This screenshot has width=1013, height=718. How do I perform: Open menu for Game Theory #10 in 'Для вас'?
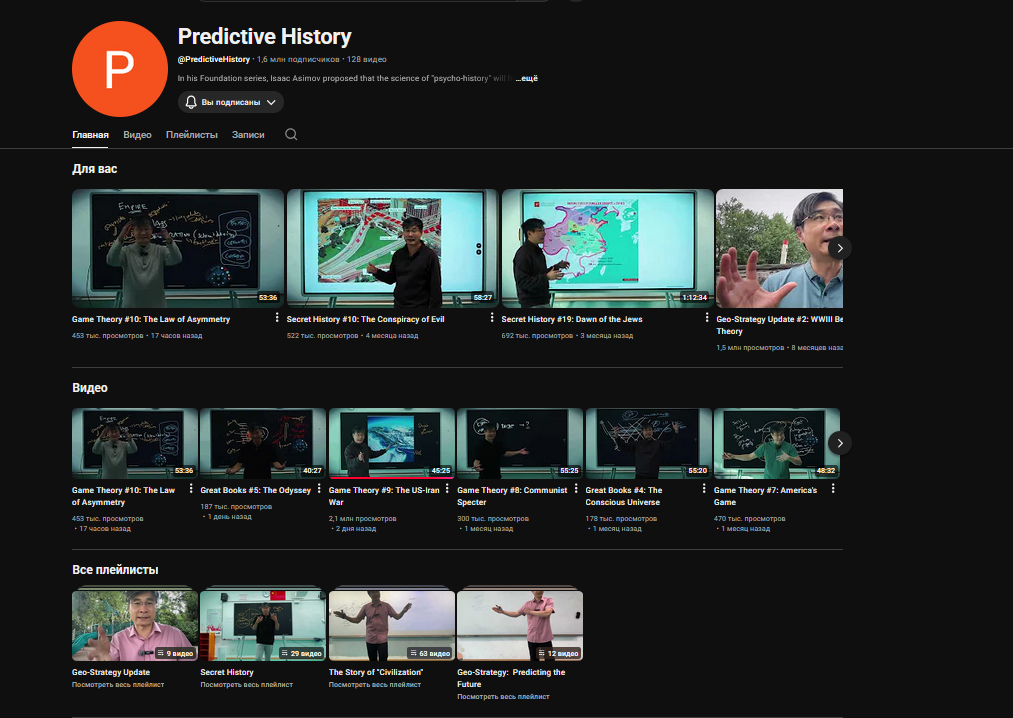[x=277, y=317]
